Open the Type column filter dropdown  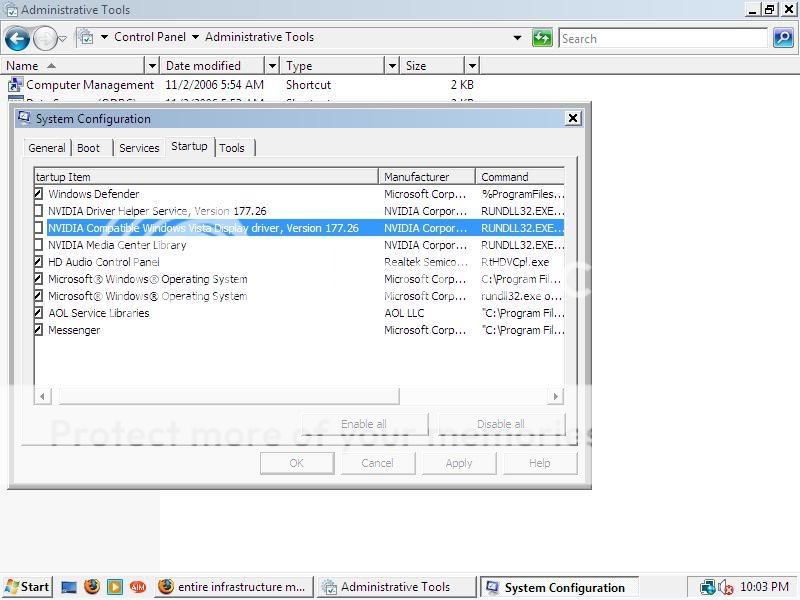pyautogui.click(x=392, y=66)
